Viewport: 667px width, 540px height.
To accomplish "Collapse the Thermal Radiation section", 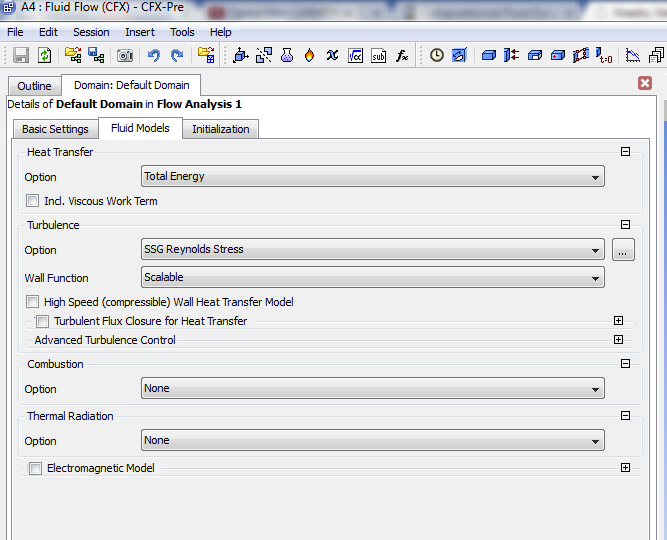I will [x=625, y=415].
